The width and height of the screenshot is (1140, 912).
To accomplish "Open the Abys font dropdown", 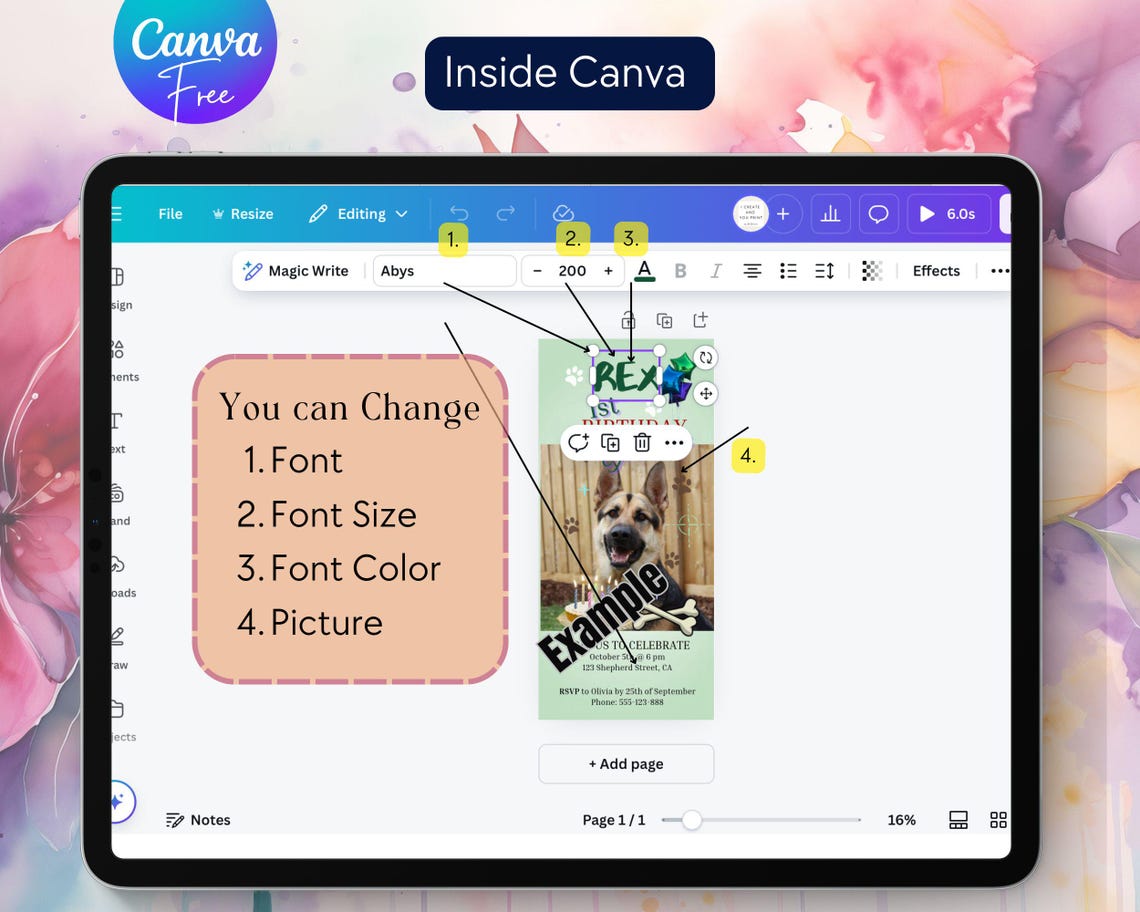I will pos(444,271).
